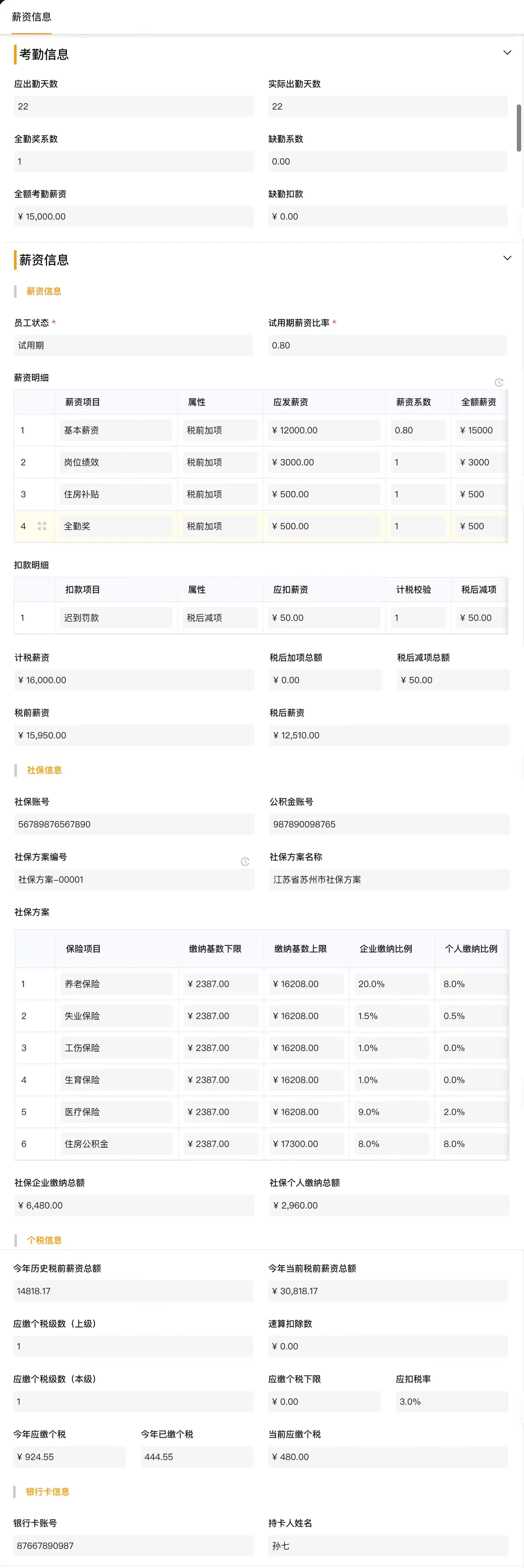Click the 社保企业缴纳总额 field
524x1568 pixels.
click(x=134, y=1205)
